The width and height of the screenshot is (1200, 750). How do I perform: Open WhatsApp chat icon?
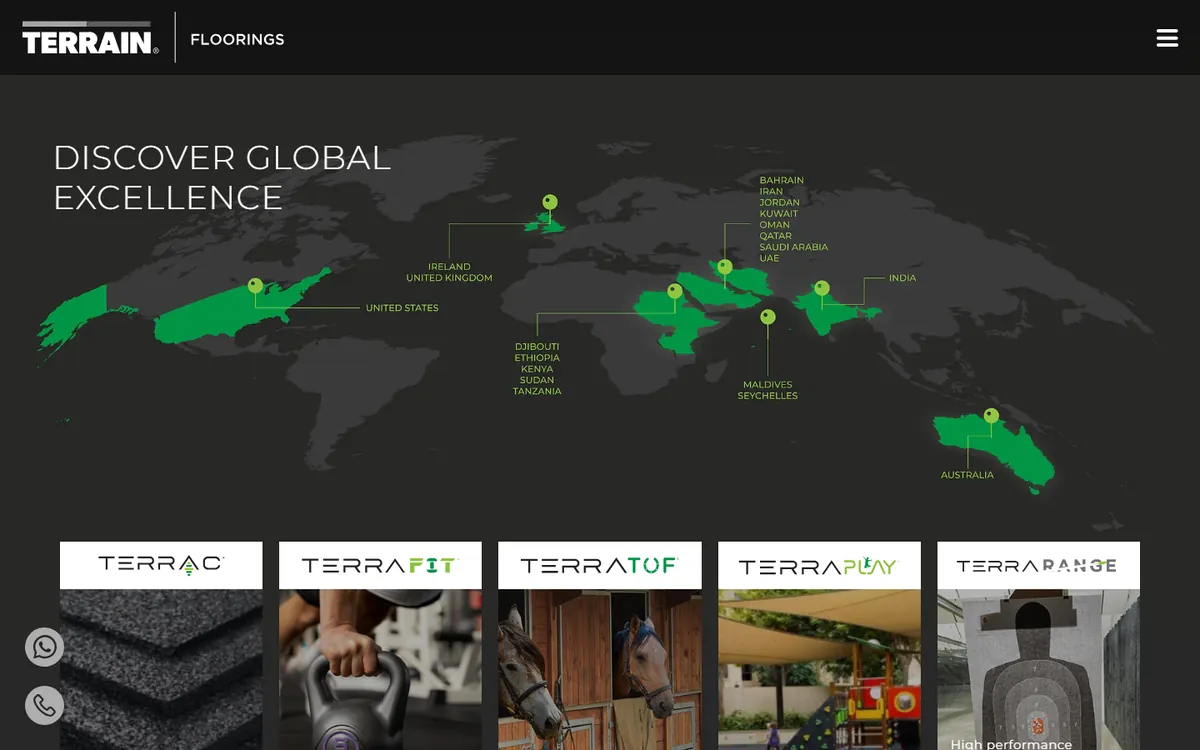[44, 647]
